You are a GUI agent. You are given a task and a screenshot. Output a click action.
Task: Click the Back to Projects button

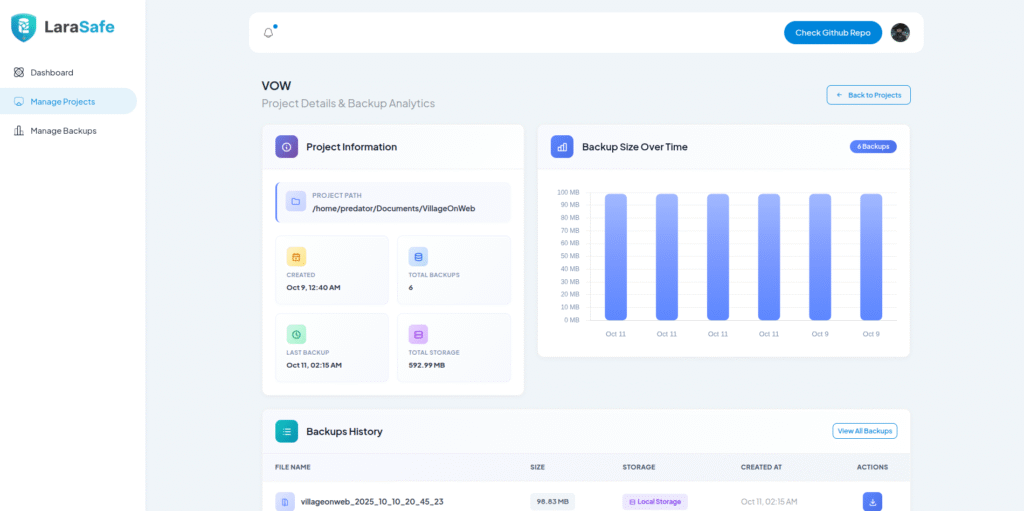868,95
